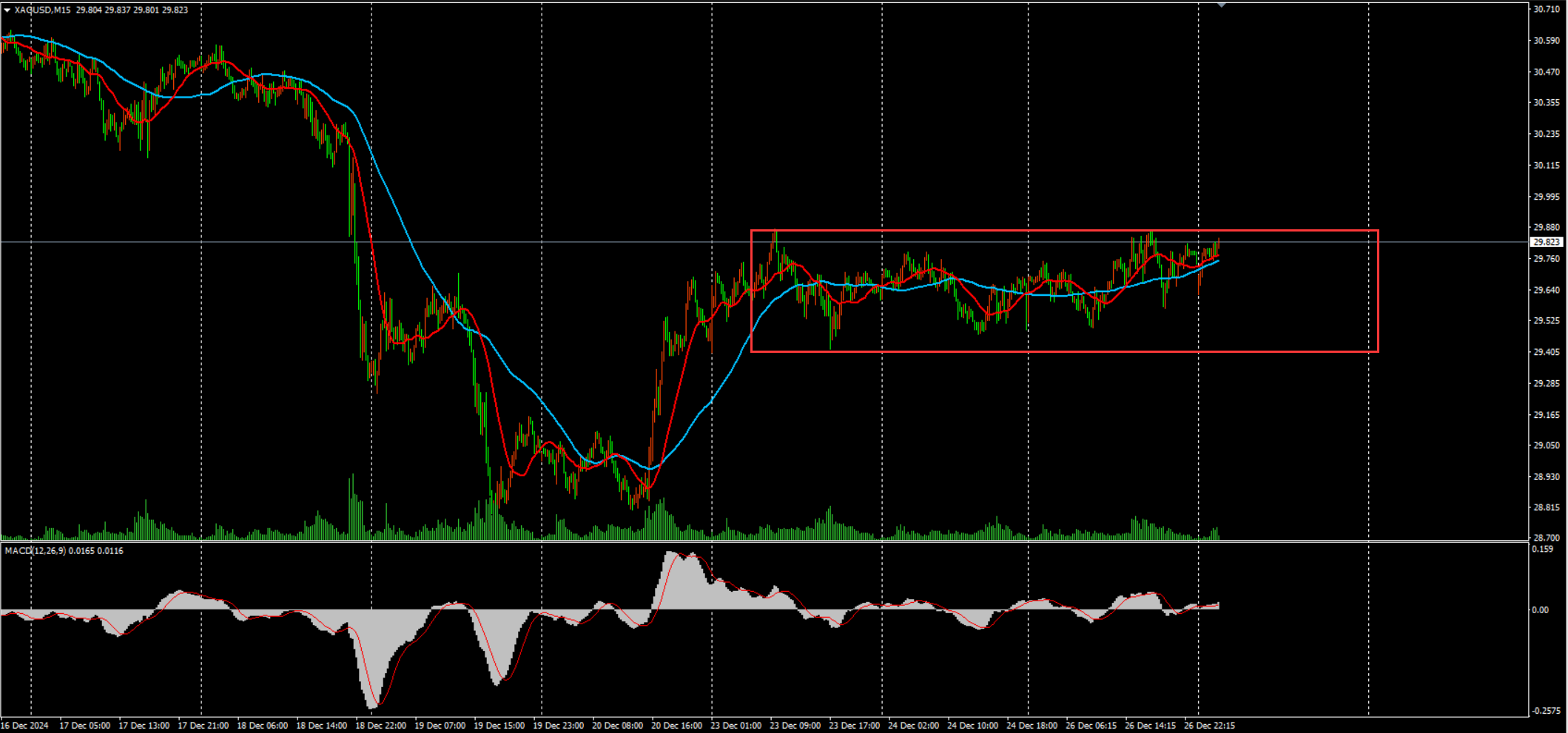Click the -0.2575 MACD scale label
The width and height of the screenshot is (1568, 733).
coord(1545,711)
